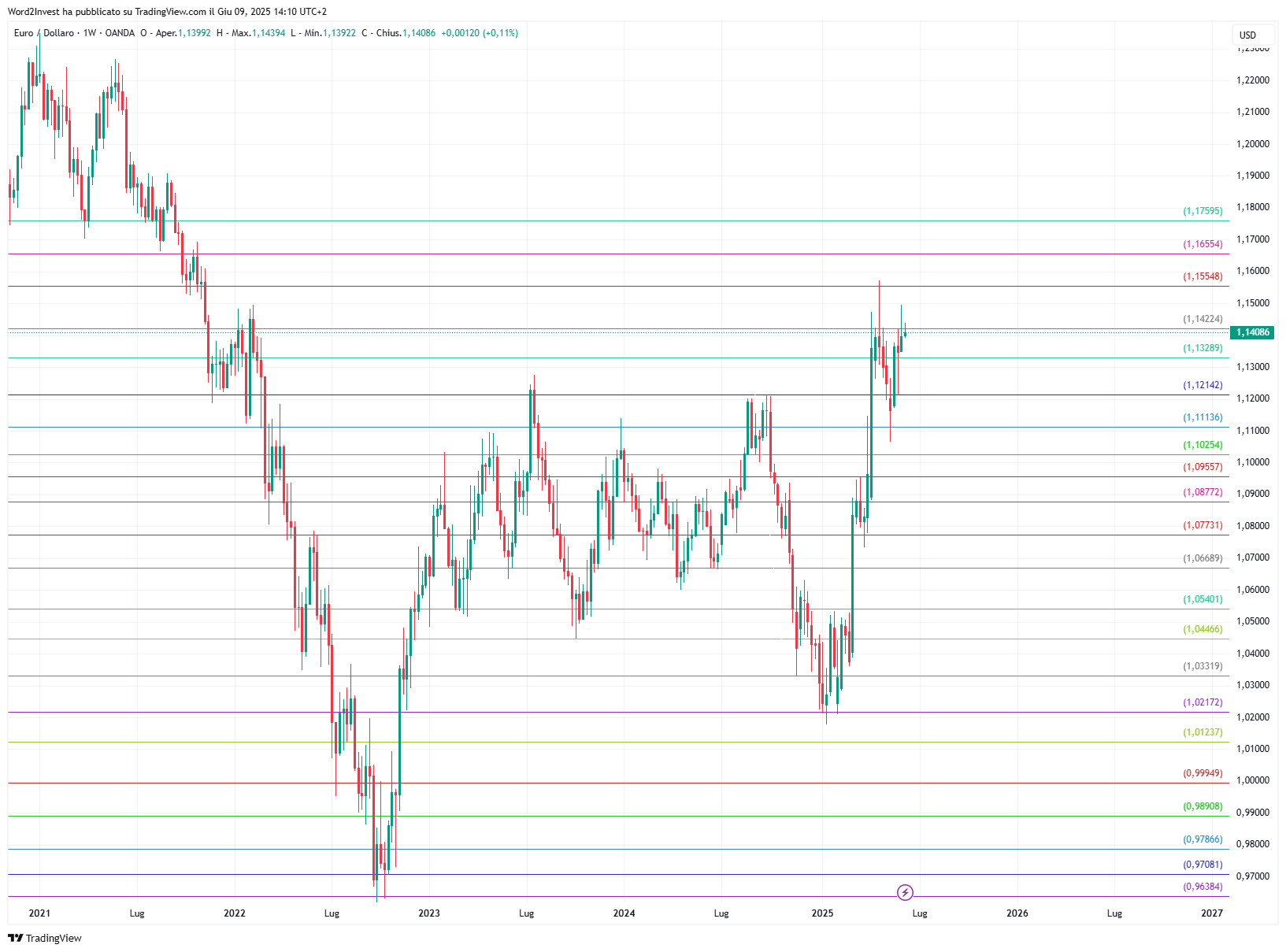
Task: Click the 2025 label on time axis
Action: pyautogui.click(x=822, y=913)
